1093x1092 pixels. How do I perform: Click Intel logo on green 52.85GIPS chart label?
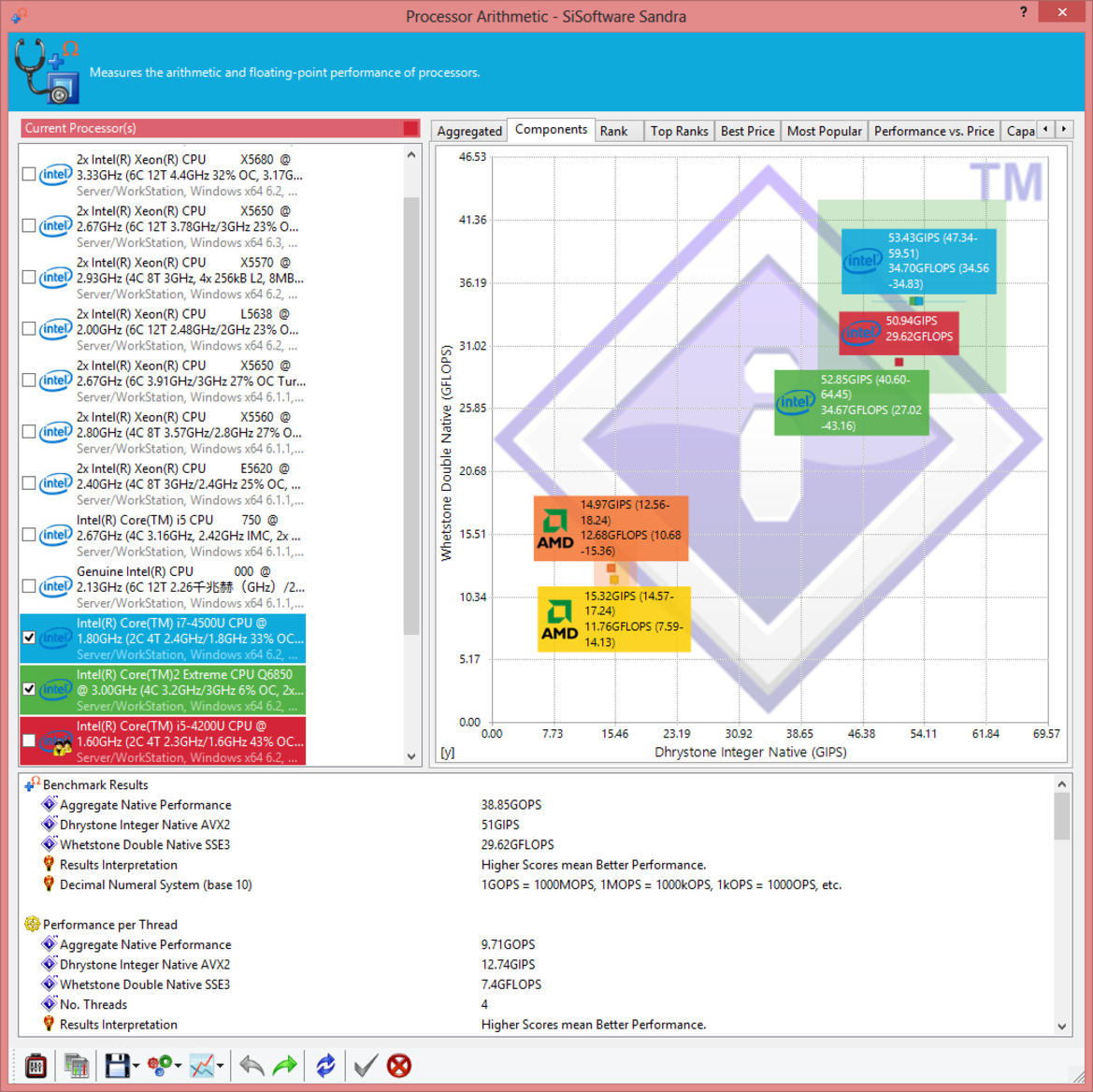796,402
